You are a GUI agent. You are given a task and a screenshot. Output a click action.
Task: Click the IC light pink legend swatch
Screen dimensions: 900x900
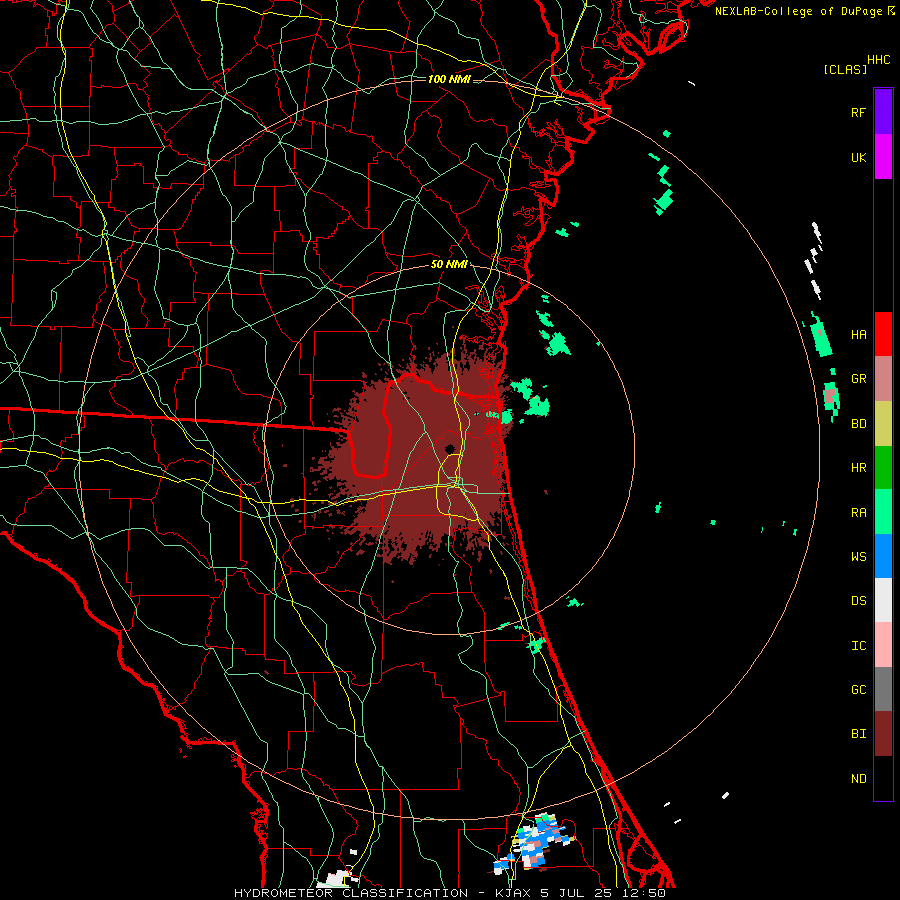pyautogui.click(x=883, y=645)
